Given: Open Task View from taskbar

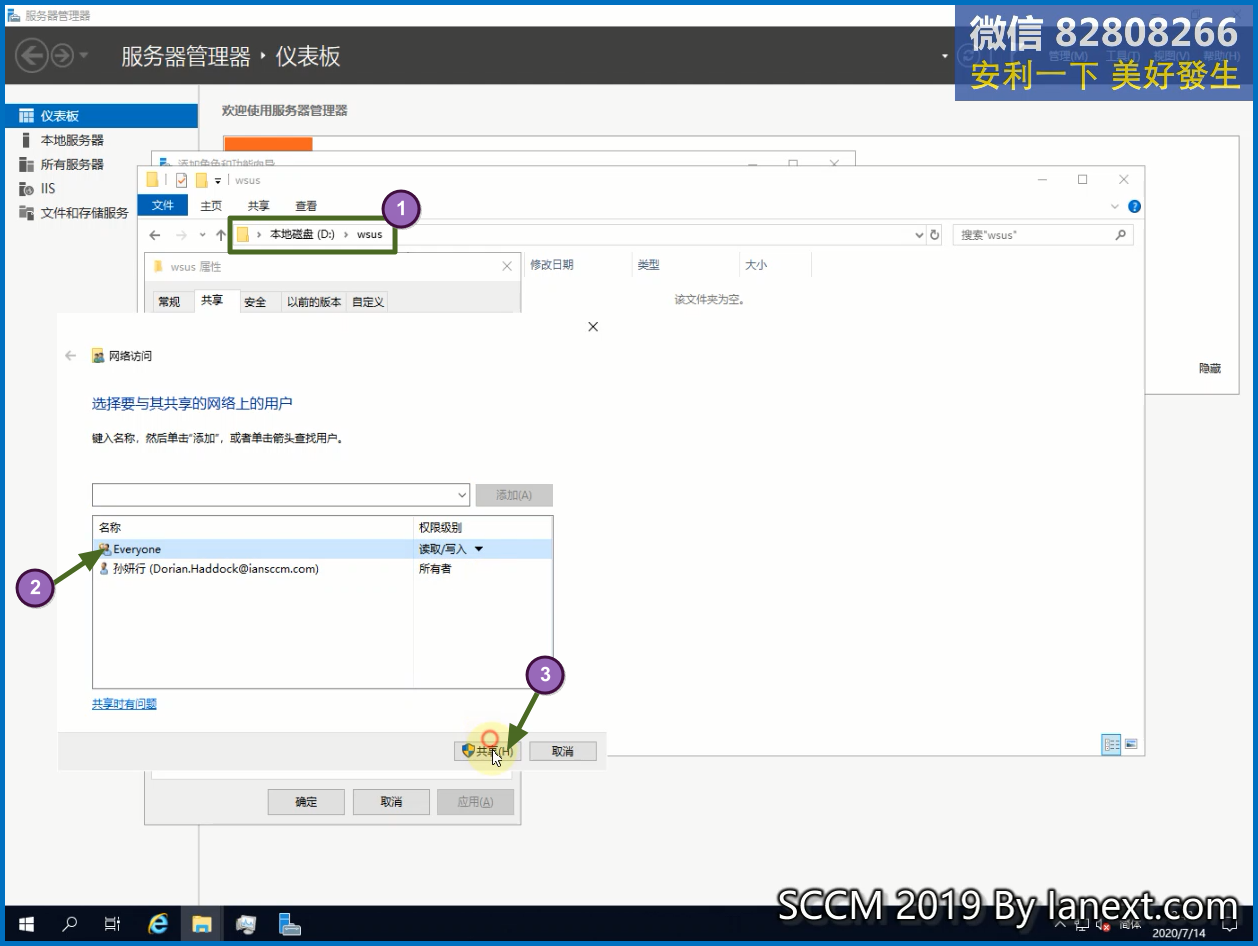Looking at the screenshot, I should (113, 924).
